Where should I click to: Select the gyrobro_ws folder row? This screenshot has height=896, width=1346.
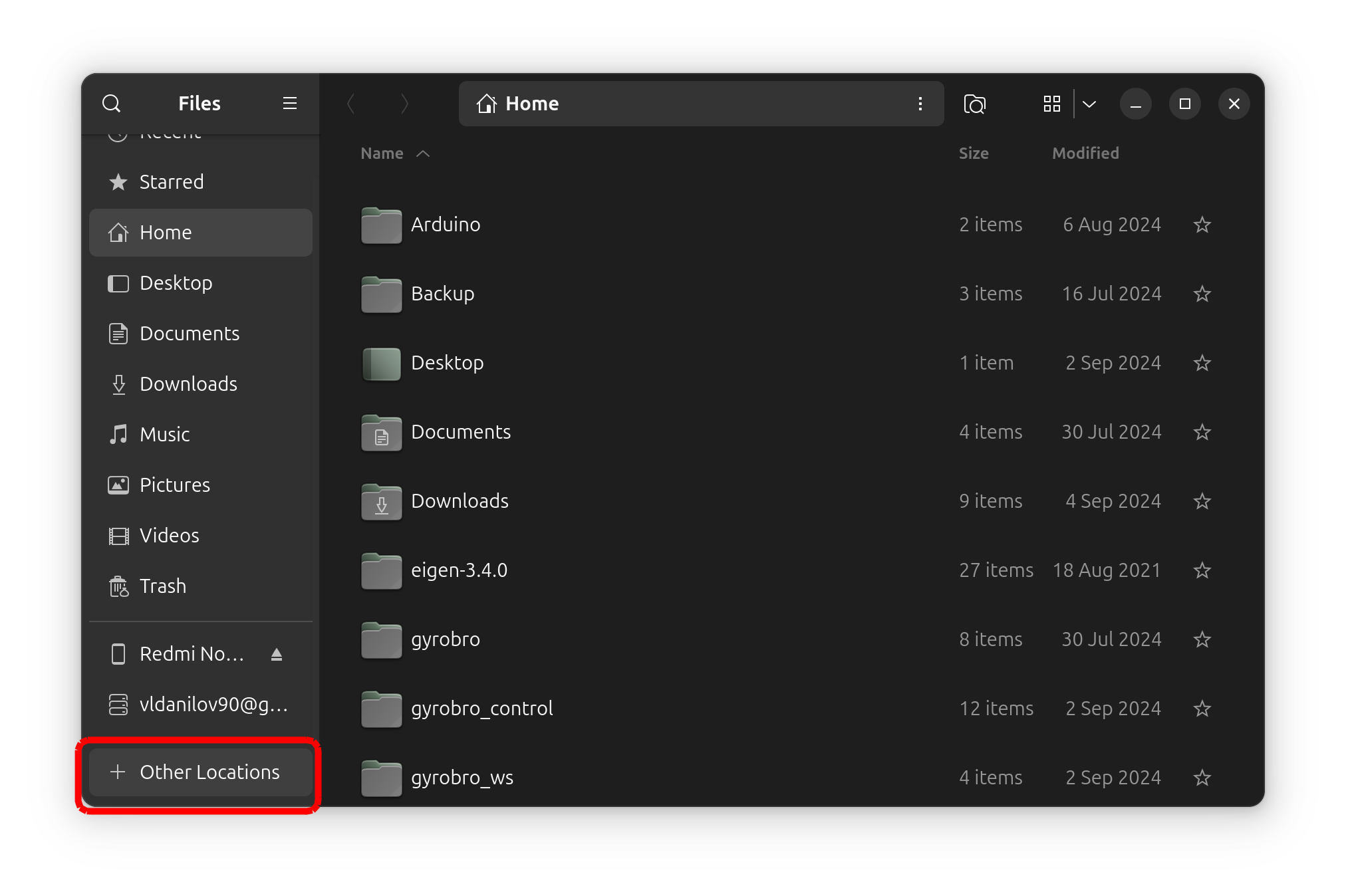[665, 778]
